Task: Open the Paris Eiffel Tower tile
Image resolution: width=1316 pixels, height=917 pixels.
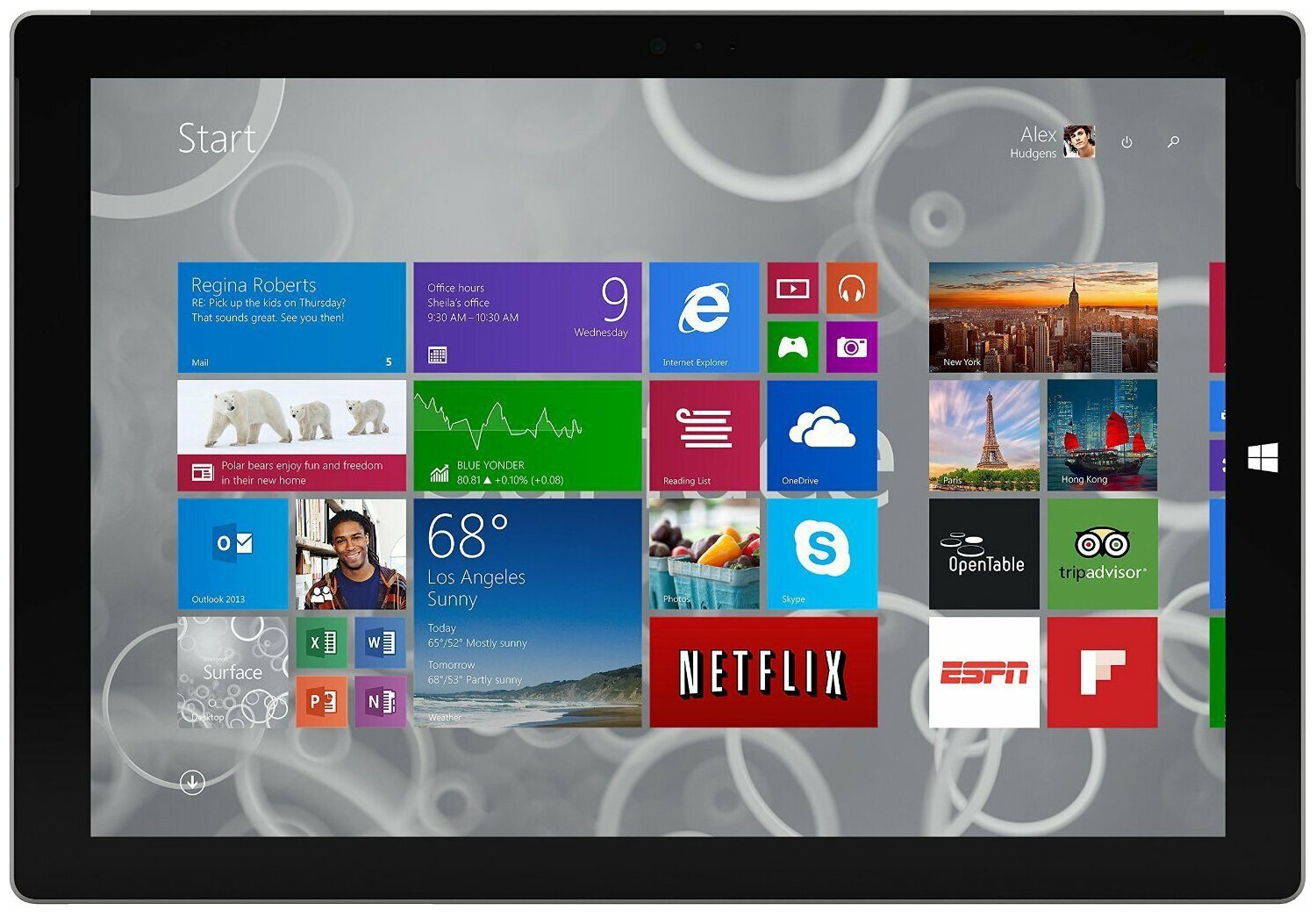Action: click(984, 435)
